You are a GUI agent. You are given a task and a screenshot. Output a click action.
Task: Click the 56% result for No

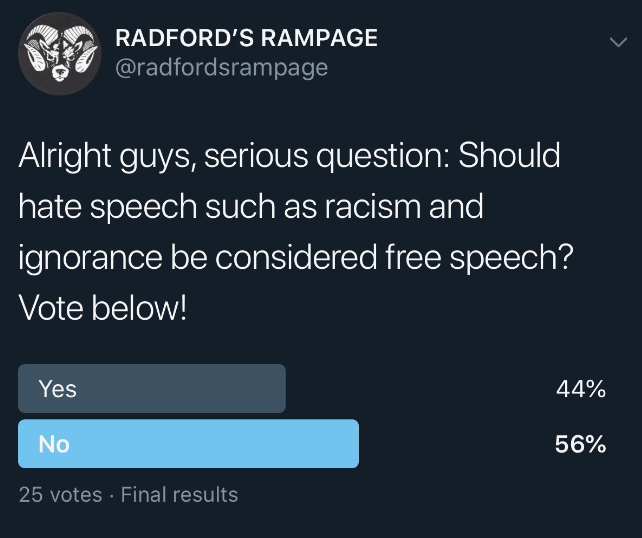click(x=581, y=444)
